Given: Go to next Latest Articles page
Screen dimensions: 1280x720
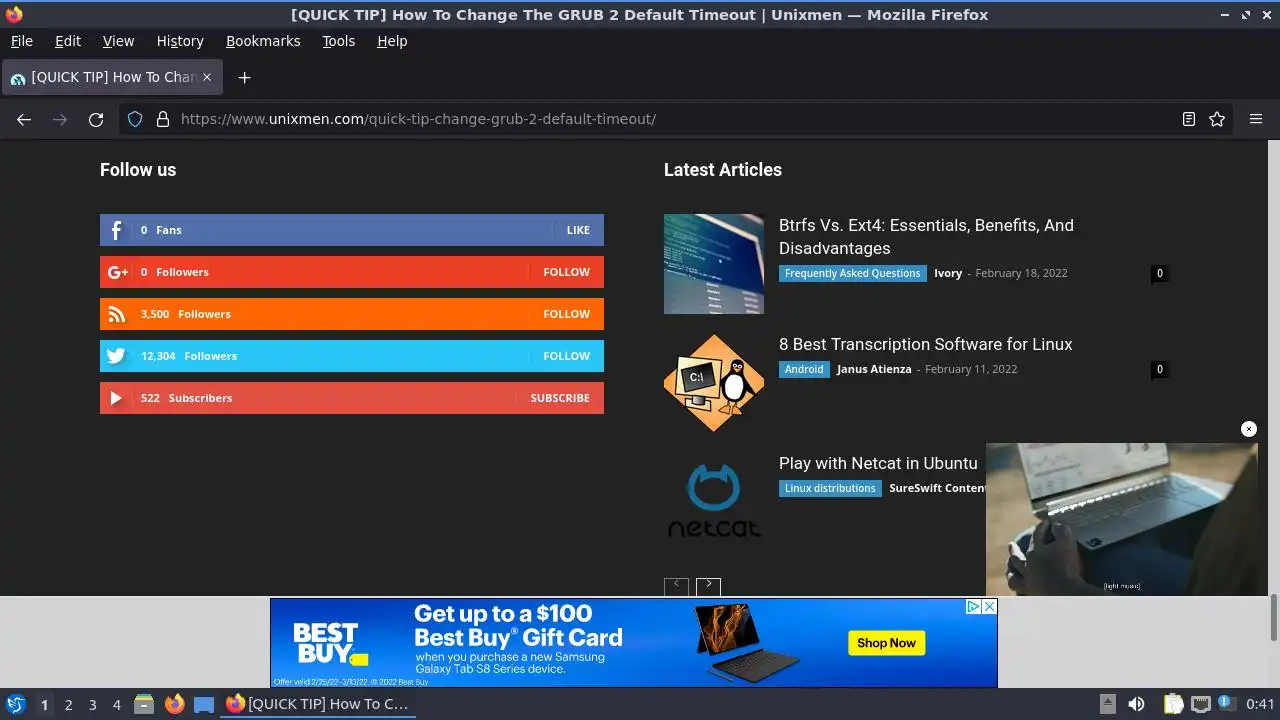Looking at the screenshot, I should [709, 586].
